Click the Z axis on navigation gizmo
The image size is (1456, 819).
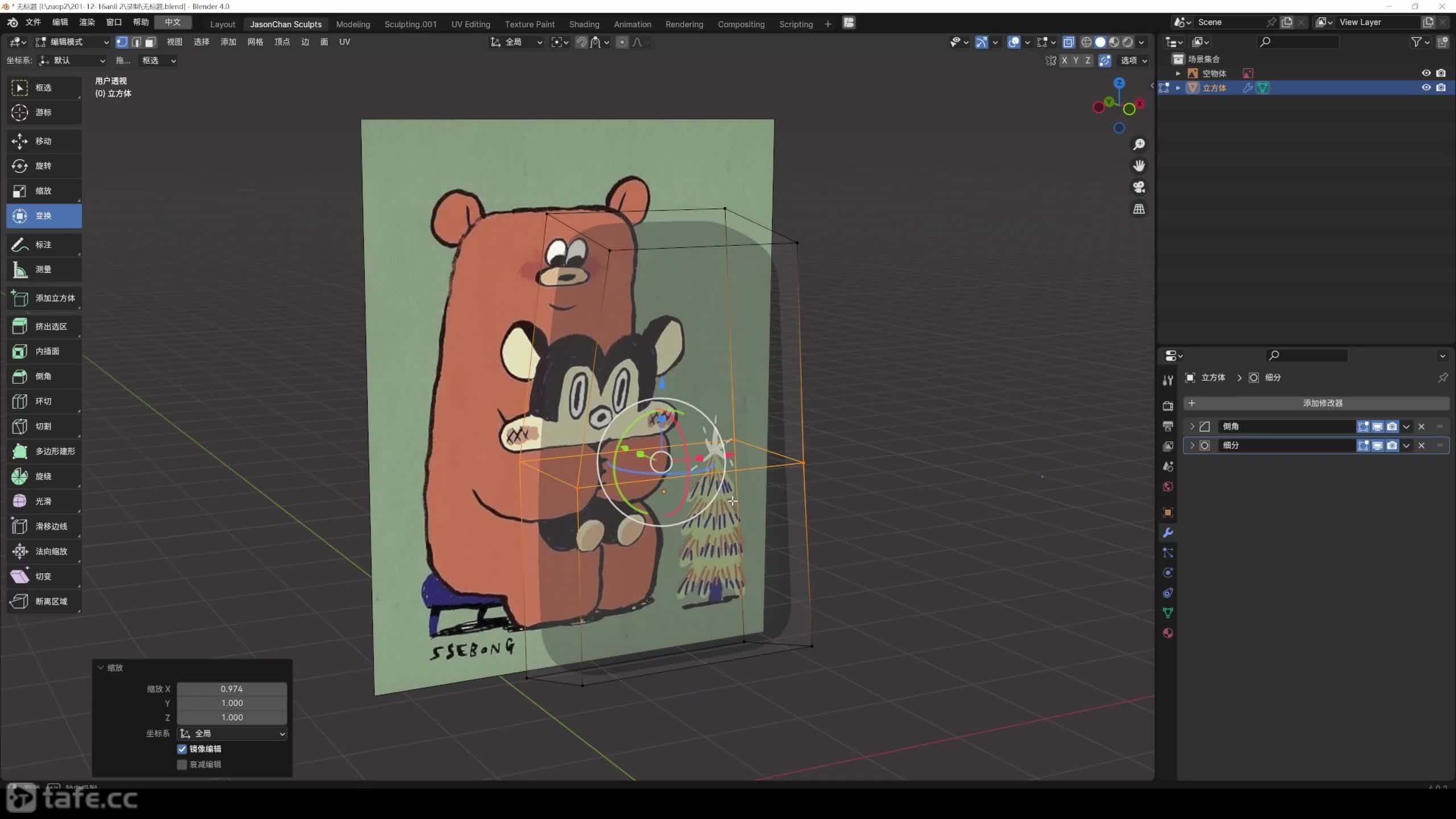1119,83
